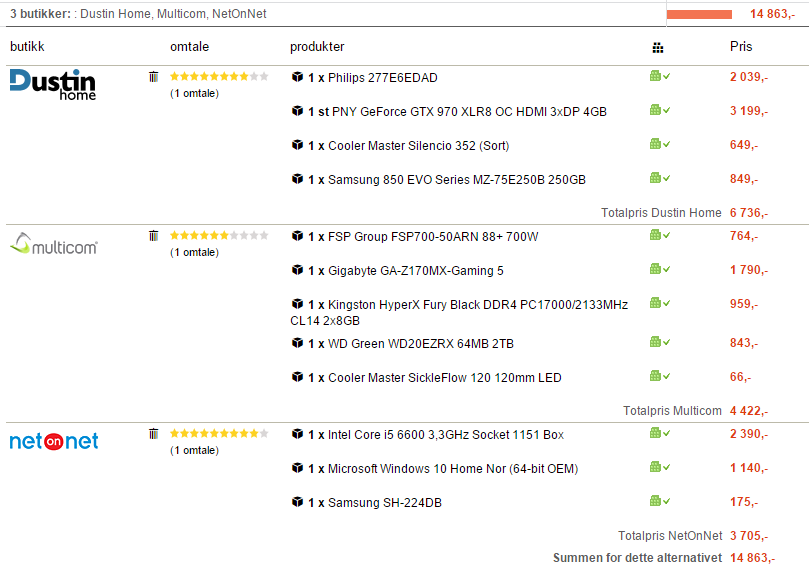Click Totalpris NetOnNet 3 705,-

pos(749,536)
